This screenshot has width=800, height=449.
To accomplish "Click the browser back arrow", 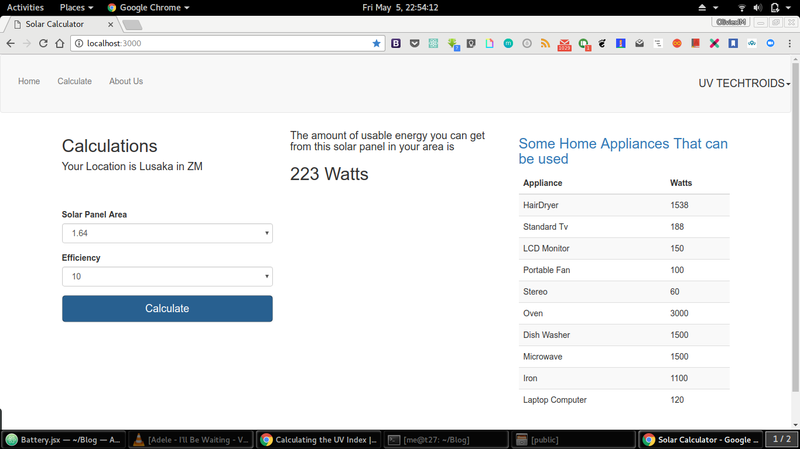I will (10, 44).
